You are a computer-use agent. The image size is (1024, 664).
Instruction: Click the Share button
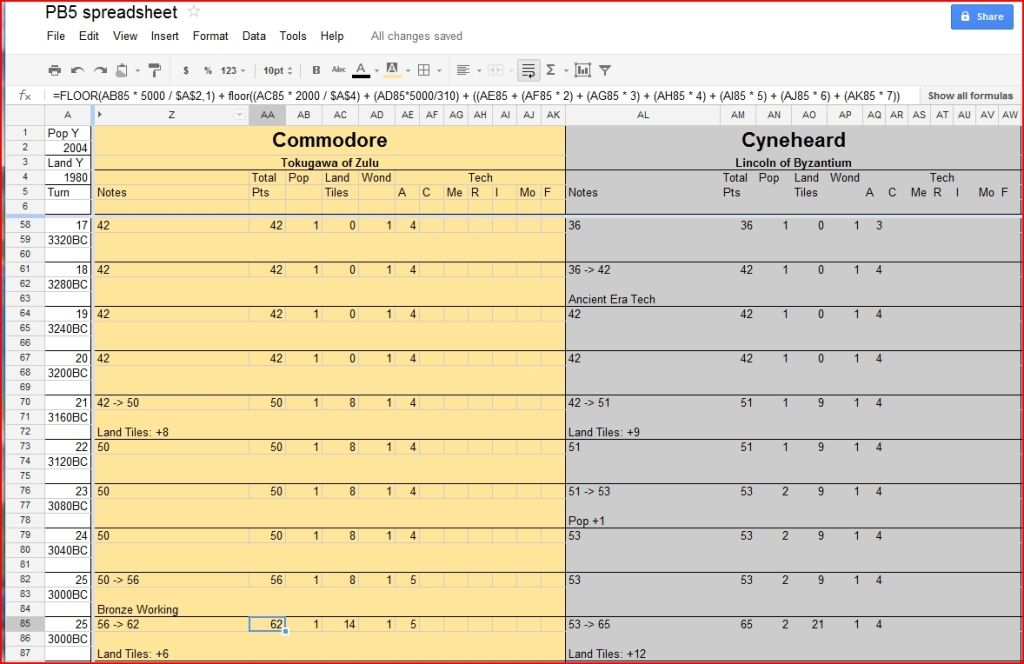pyautogui.click(x=981, y=17)
